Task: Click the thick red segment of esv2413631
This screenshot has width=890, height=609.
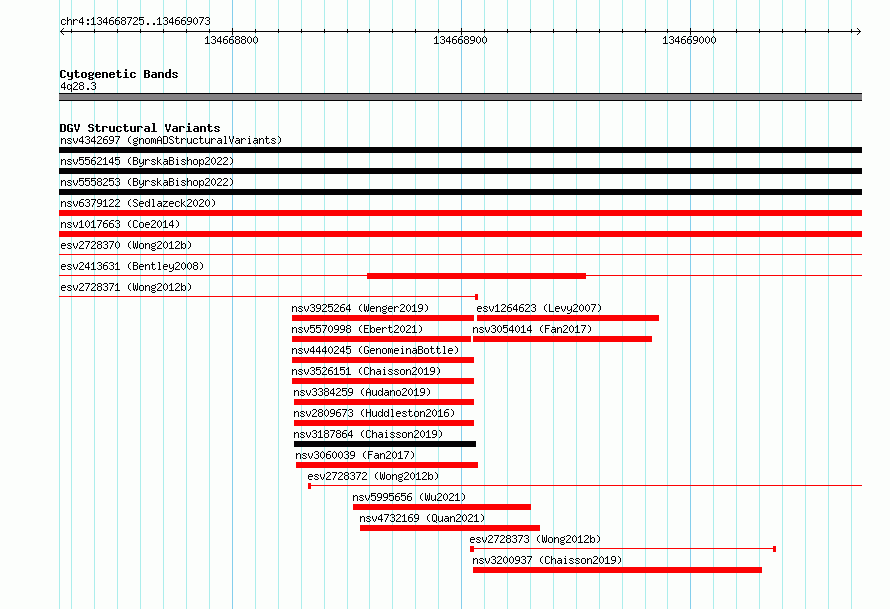Action: (476, 276)
